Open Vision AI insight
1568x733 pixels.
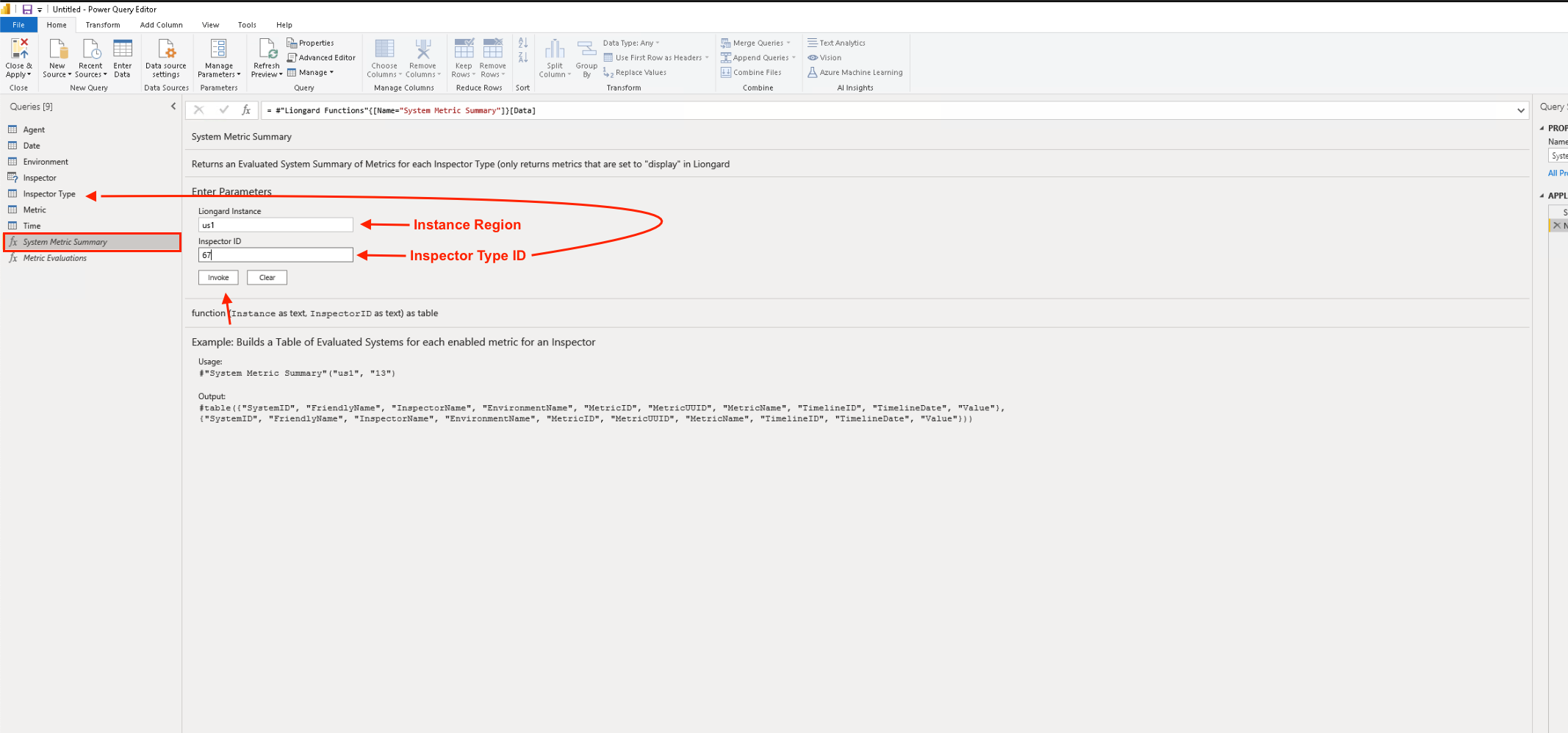pyautogui.click(x=824, y=57)
